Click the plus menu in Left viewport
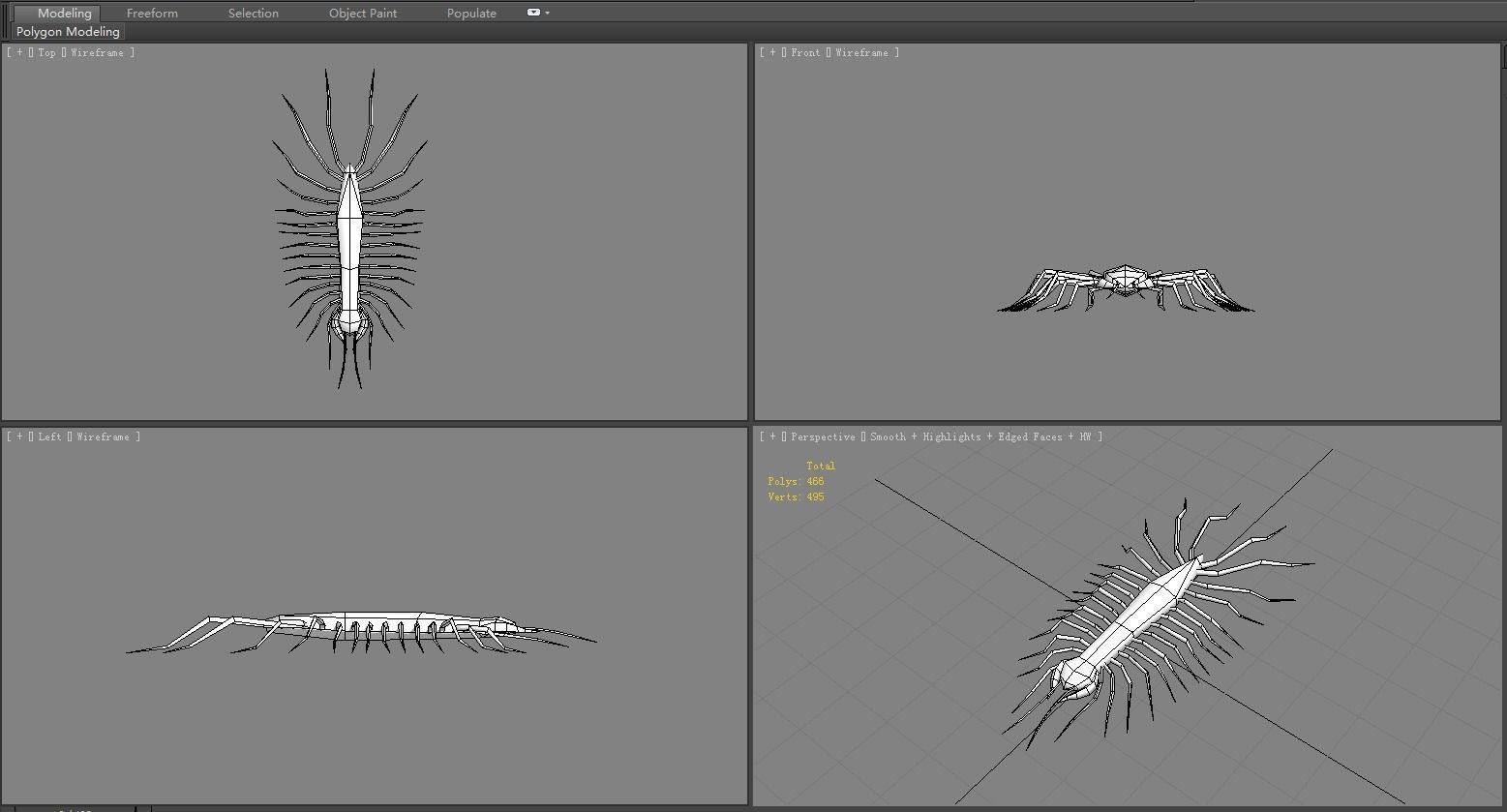Viewport: 1507px width, 812px height. click(x=19, y=436)
